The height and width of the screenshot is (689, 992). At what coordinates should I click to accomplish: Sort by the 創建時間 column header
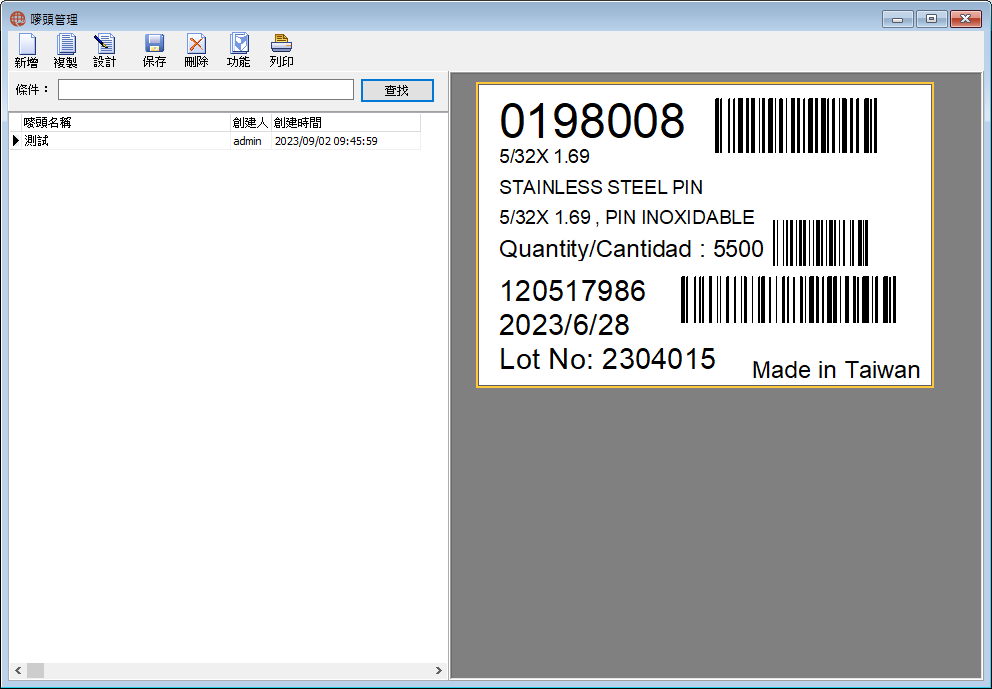[345, 122]
